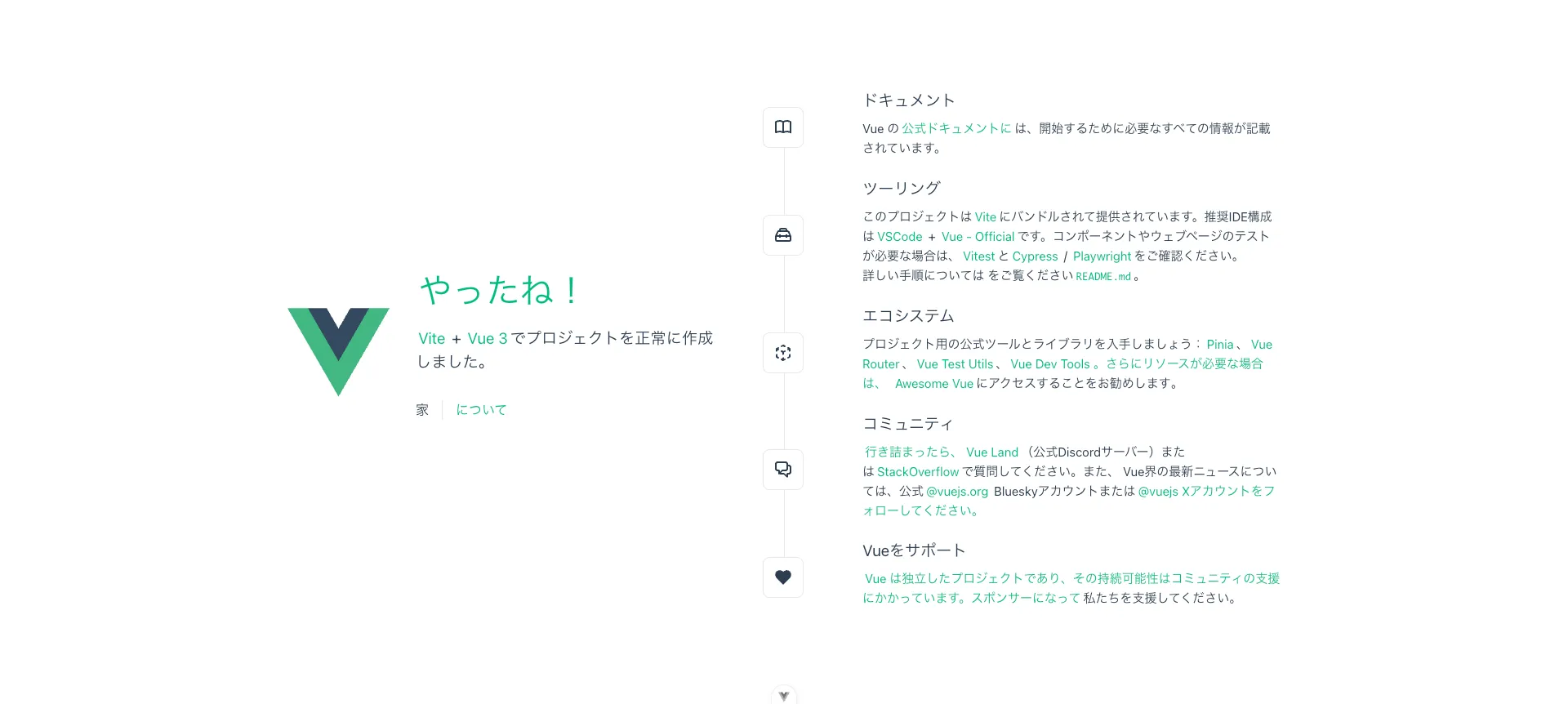
Task: Click the small Vue badge at bottom
Action: [783, 696]
